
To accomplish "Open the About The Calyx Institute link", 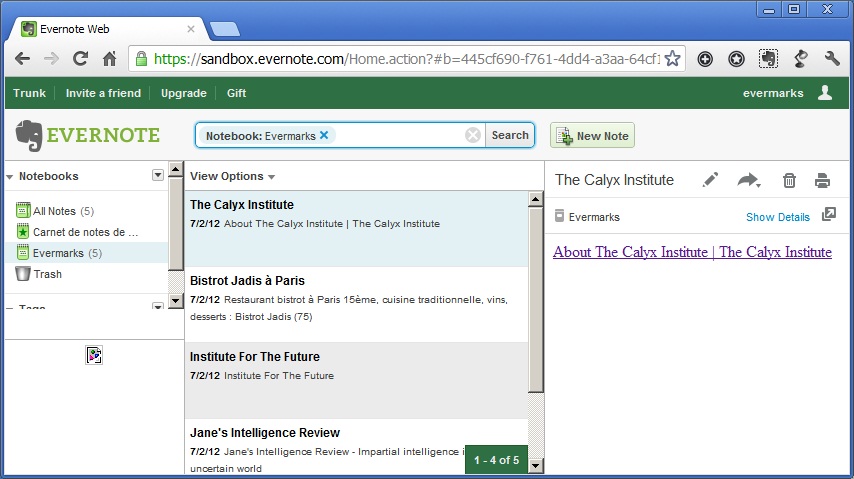I will 692,252.
